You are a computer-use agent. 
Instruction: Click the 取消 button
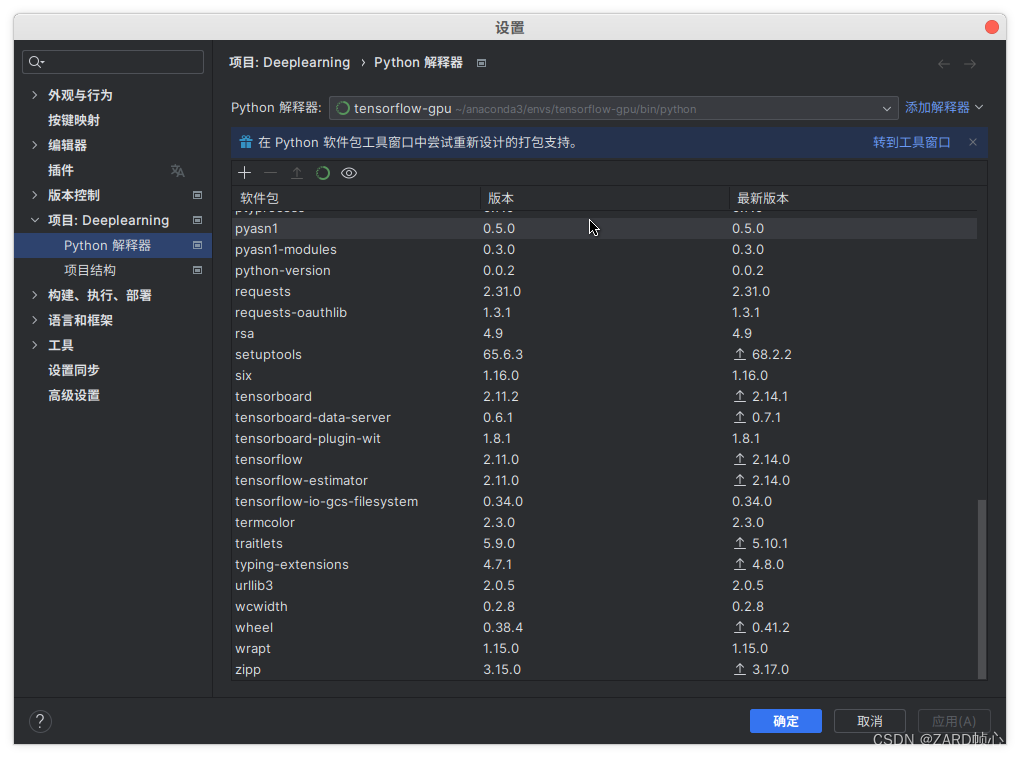[870, 721]
